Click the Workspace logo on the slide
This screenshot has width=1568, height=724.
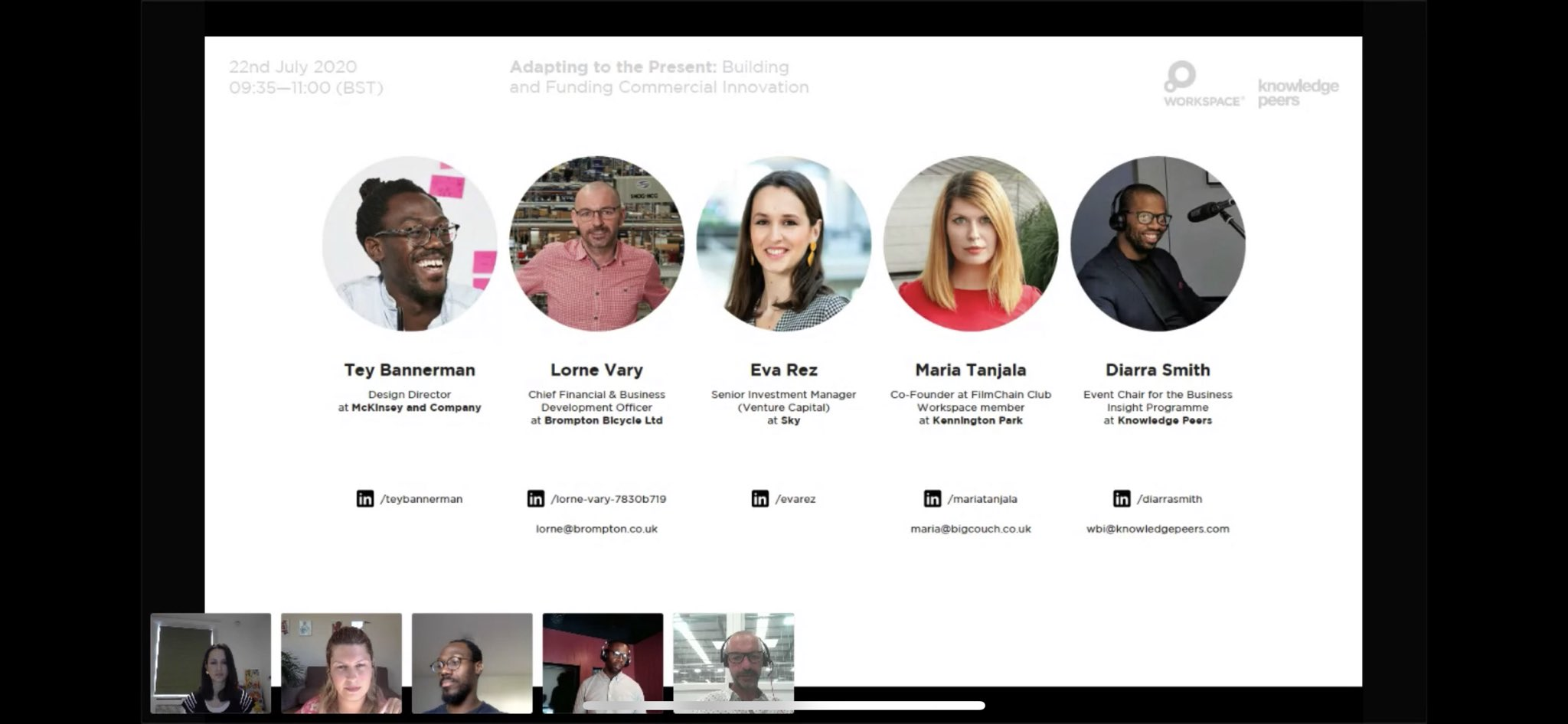pos(1204,84)
